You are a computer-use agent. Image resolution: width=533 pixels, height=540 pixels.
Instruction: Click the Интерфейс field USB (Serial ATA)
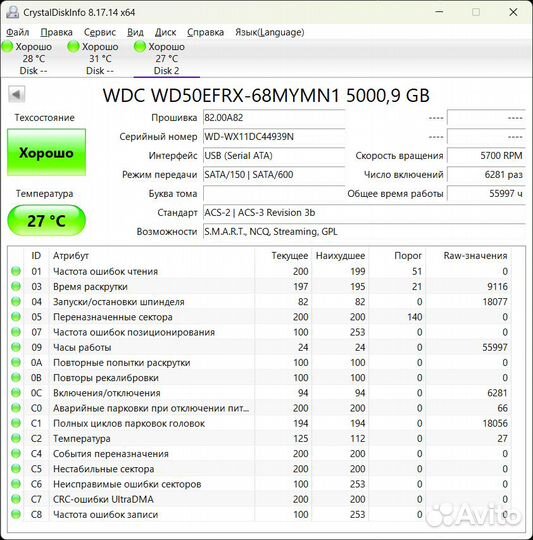tap(274, 156)
